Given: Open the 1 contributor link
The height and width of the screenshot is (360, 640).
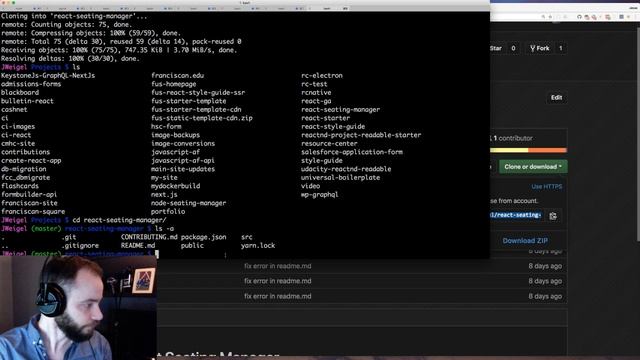Looking at the screenshot, I should click(513, 138).
